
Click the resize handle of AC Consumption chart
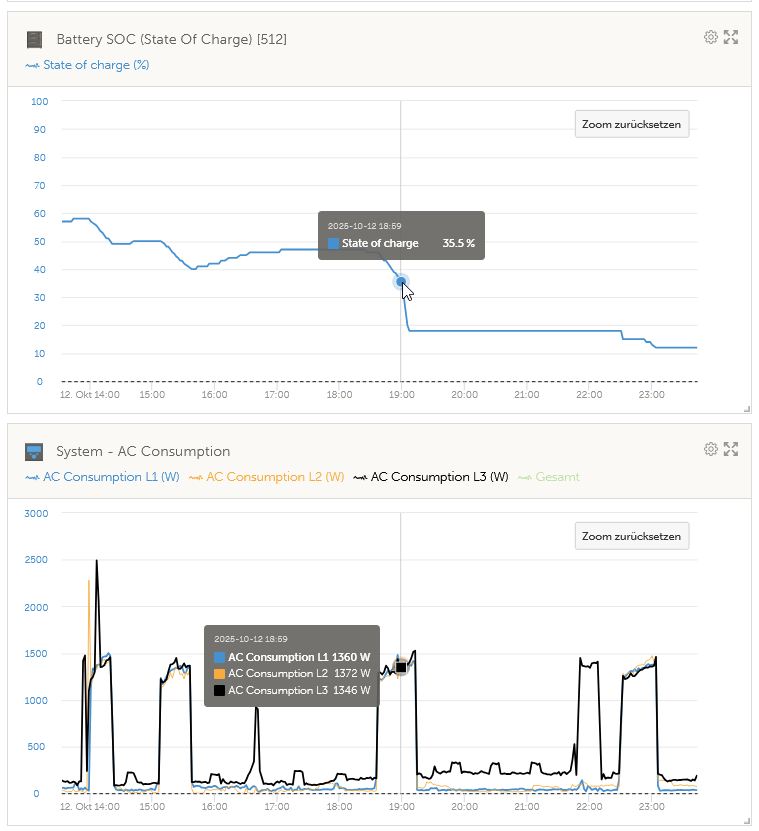[x=746, y=821]
